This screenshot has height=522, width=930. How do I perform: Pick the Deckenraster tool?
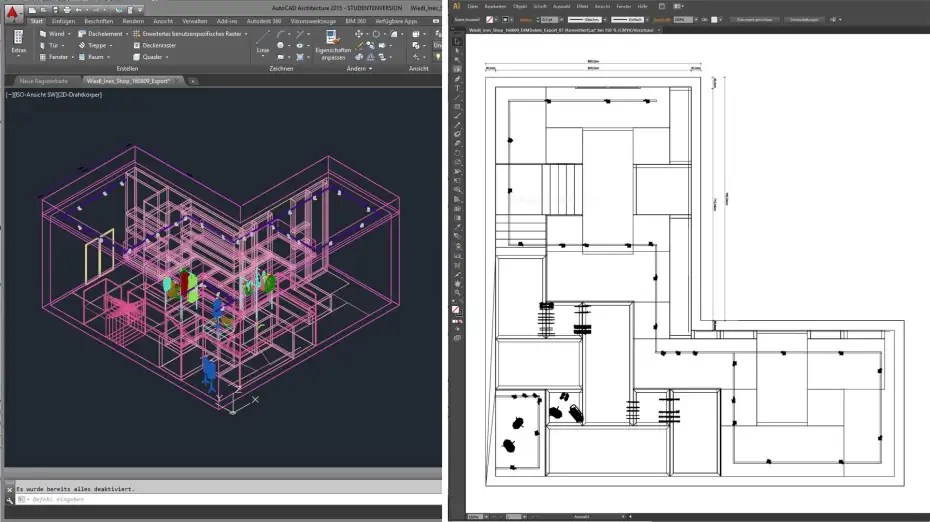coord(157,45)
